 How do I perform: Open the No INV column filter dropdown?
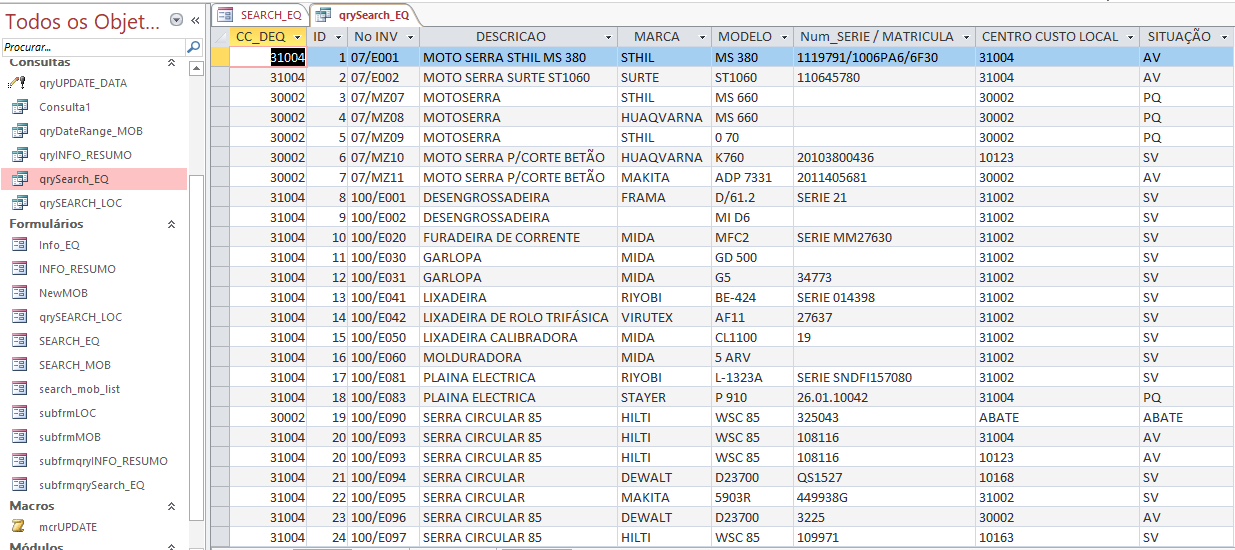click(410, 37)
